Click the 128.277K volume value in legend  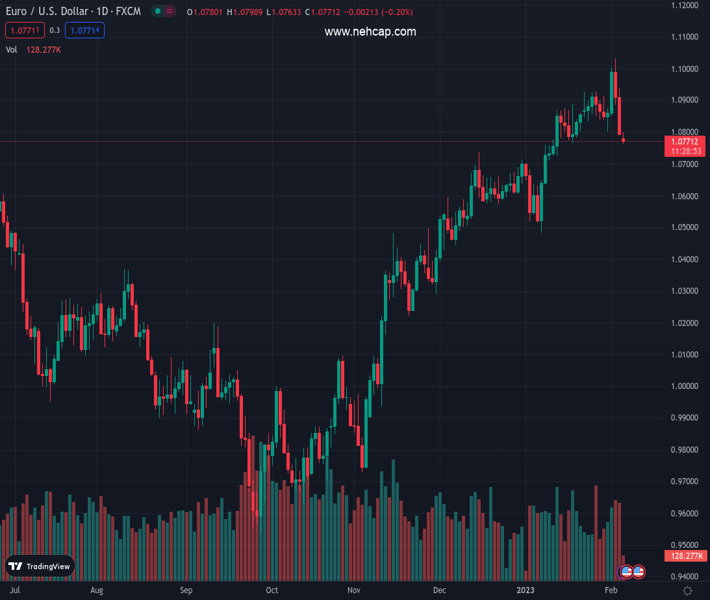[x=43, y=50]
